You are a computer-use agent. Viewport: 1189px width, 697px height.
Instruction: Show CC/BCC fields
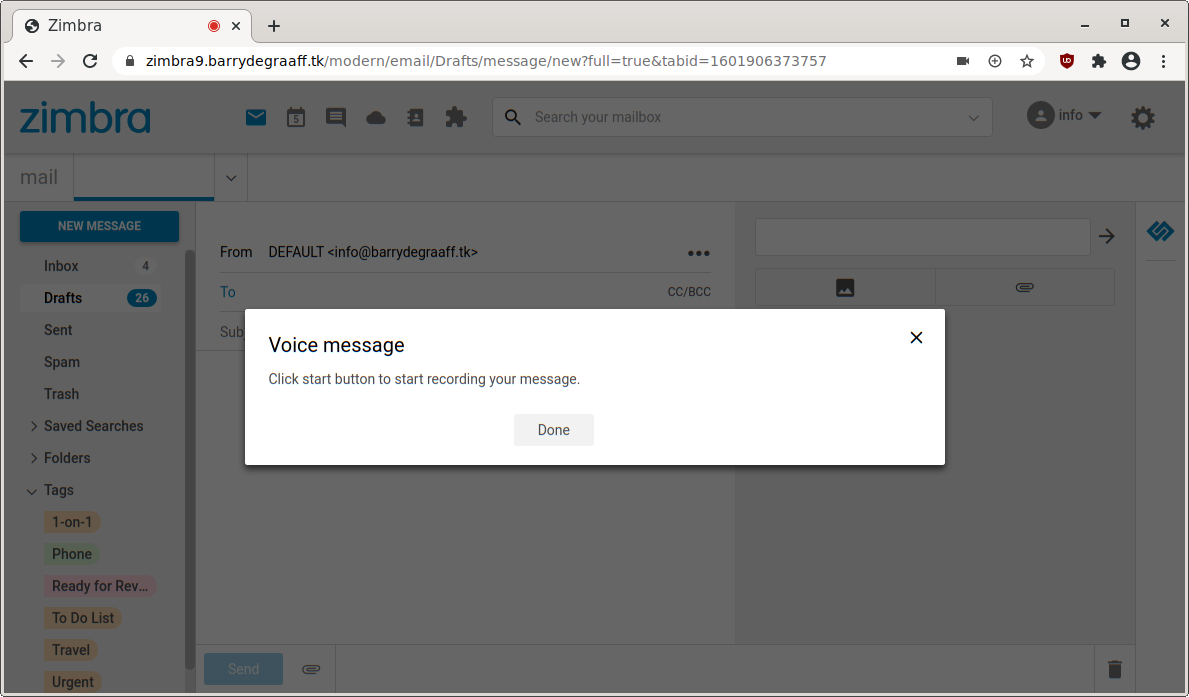pos(689,292)
